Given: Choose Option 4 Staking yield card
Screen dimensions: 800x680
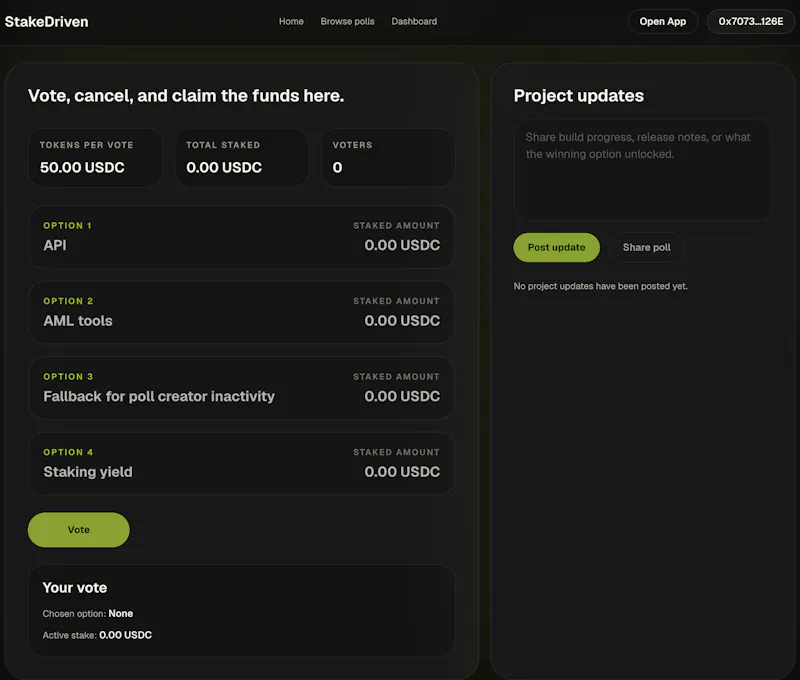Looking at the screenshot, I should (241, 463).
